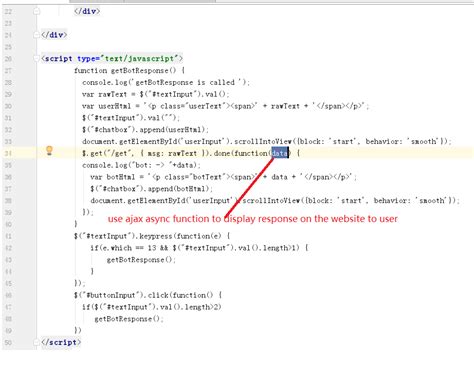Viewport: 474px width, 366px height.
Task: Click fold marker at closing script tag
Action: 37,342
